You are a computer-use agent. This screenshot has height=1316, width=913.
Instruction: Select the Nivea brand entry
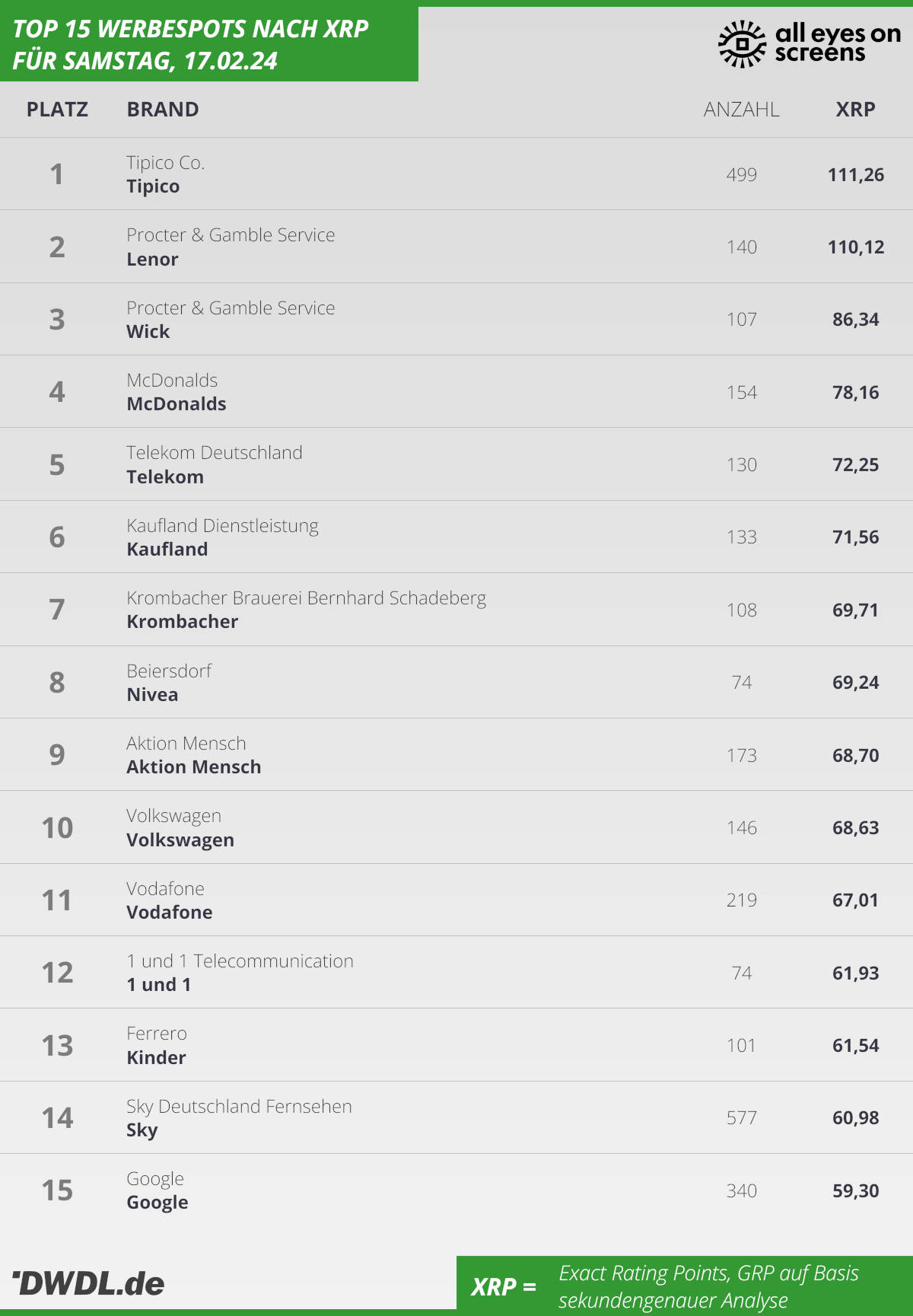(x=152, y=695)
